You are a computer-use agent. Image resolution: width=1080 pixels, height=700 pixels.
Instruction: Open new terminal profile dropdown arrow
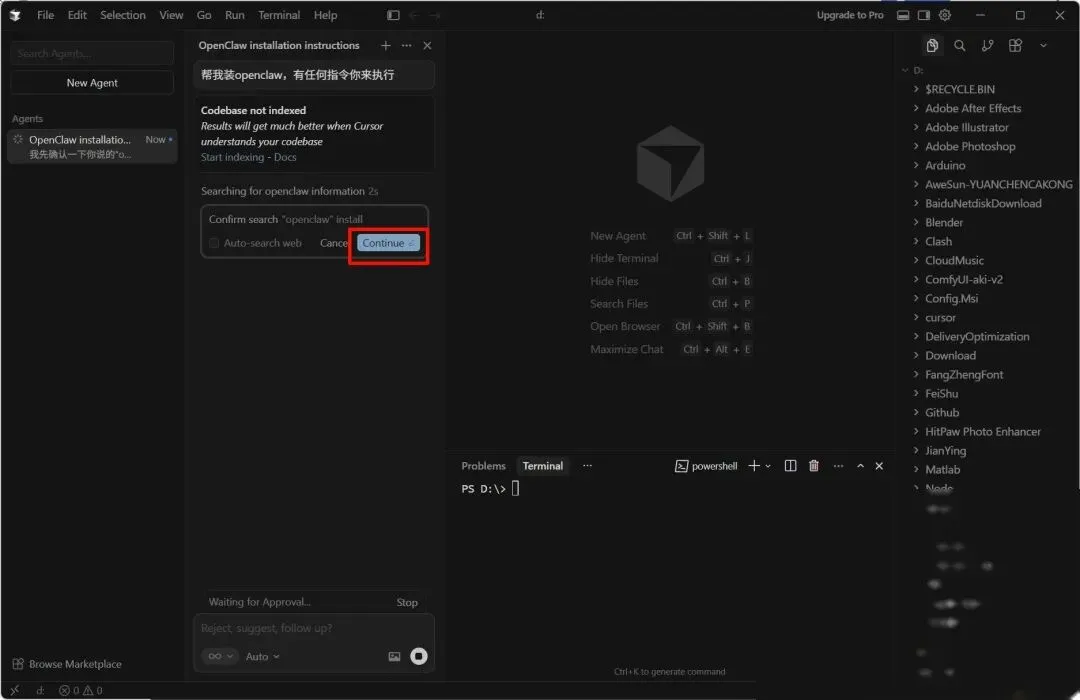tap(768, 466)
